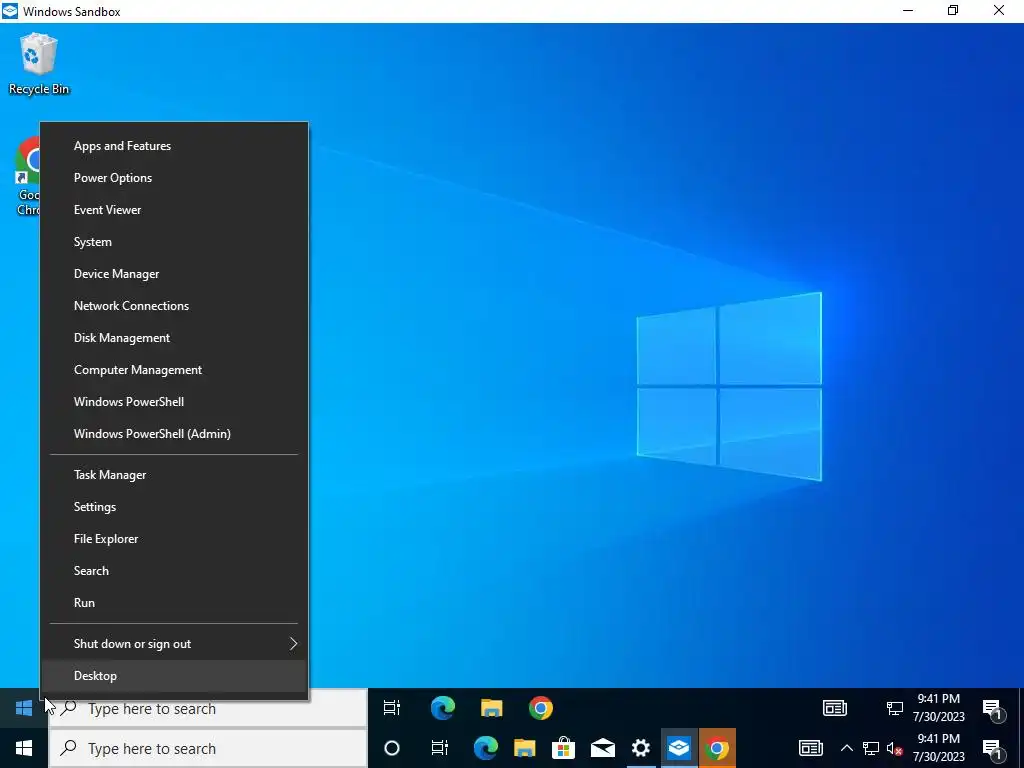This screenshot has width=1024, height=768.
Task: Open Task Manager from the menu
Action: point(174,475)
